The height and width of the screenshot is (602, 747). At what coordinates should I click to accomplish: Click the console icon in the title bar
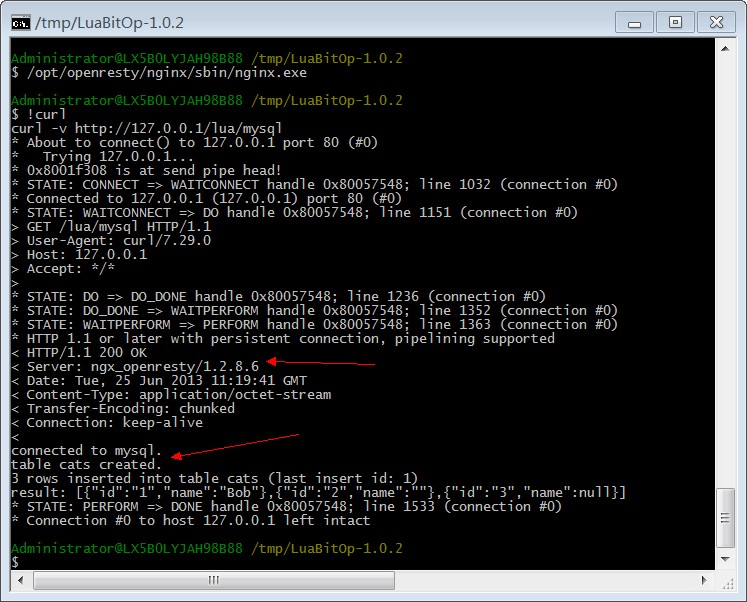pyautogui.click(x=20, y=22)
